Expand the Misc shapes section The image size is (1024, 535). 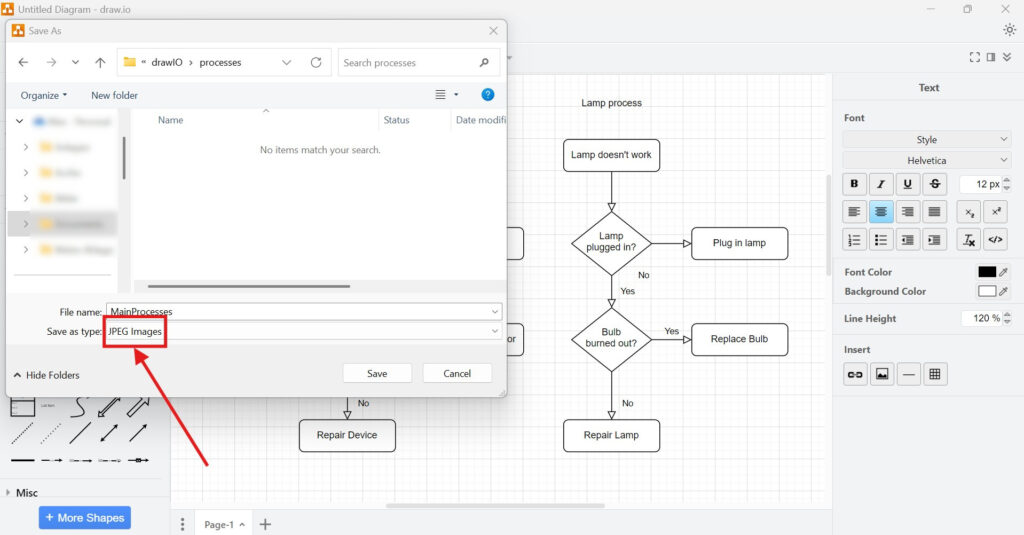coord(26,493)
